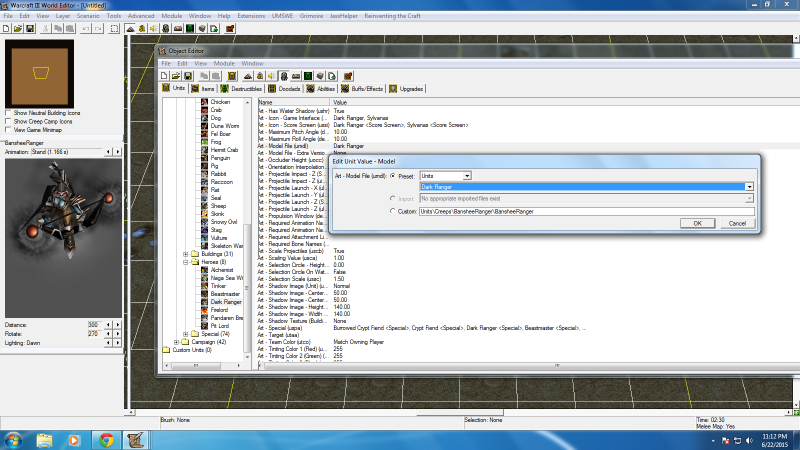Click OK in Edit Unit Value dialog
The height and width of the screenshot is (450, 800).
tap(697, 223)
